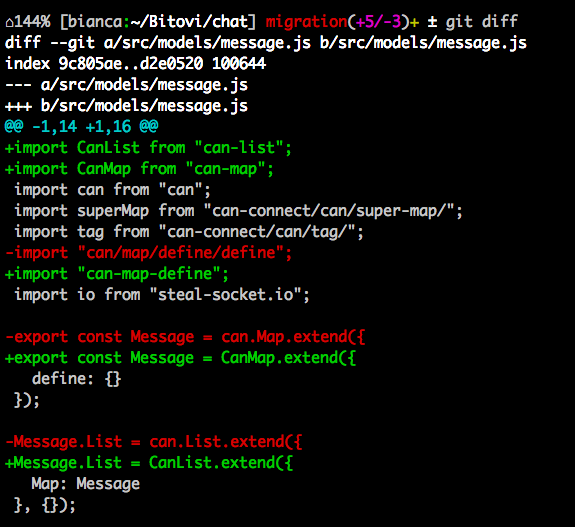Click the +++ b/src/models/message.js line

pyautogui.click(x=127, y=106)
